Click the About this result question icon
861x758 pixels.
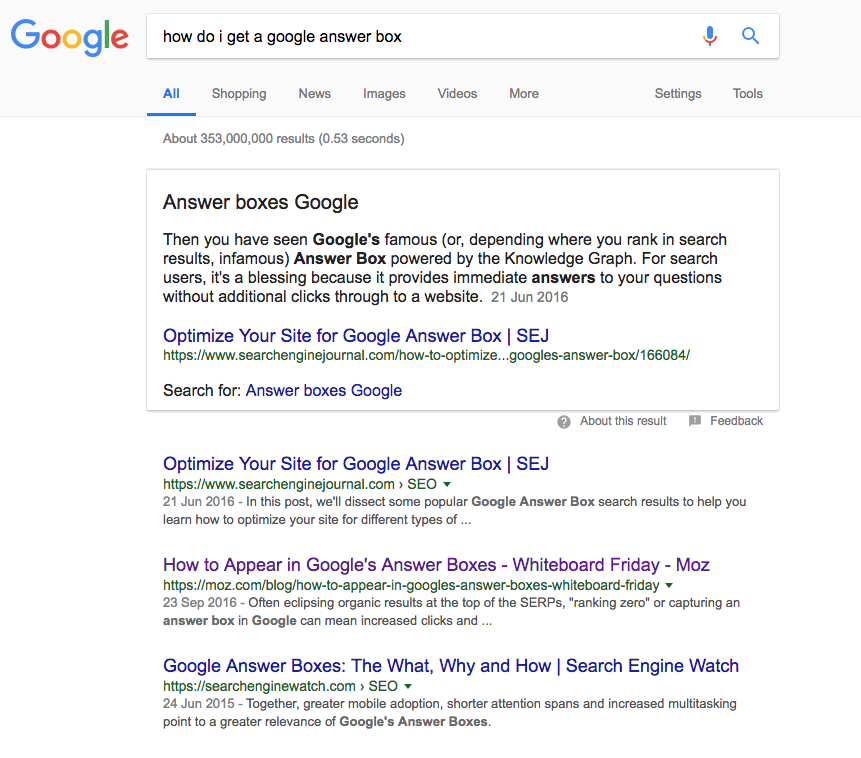(x=564, y=422)
